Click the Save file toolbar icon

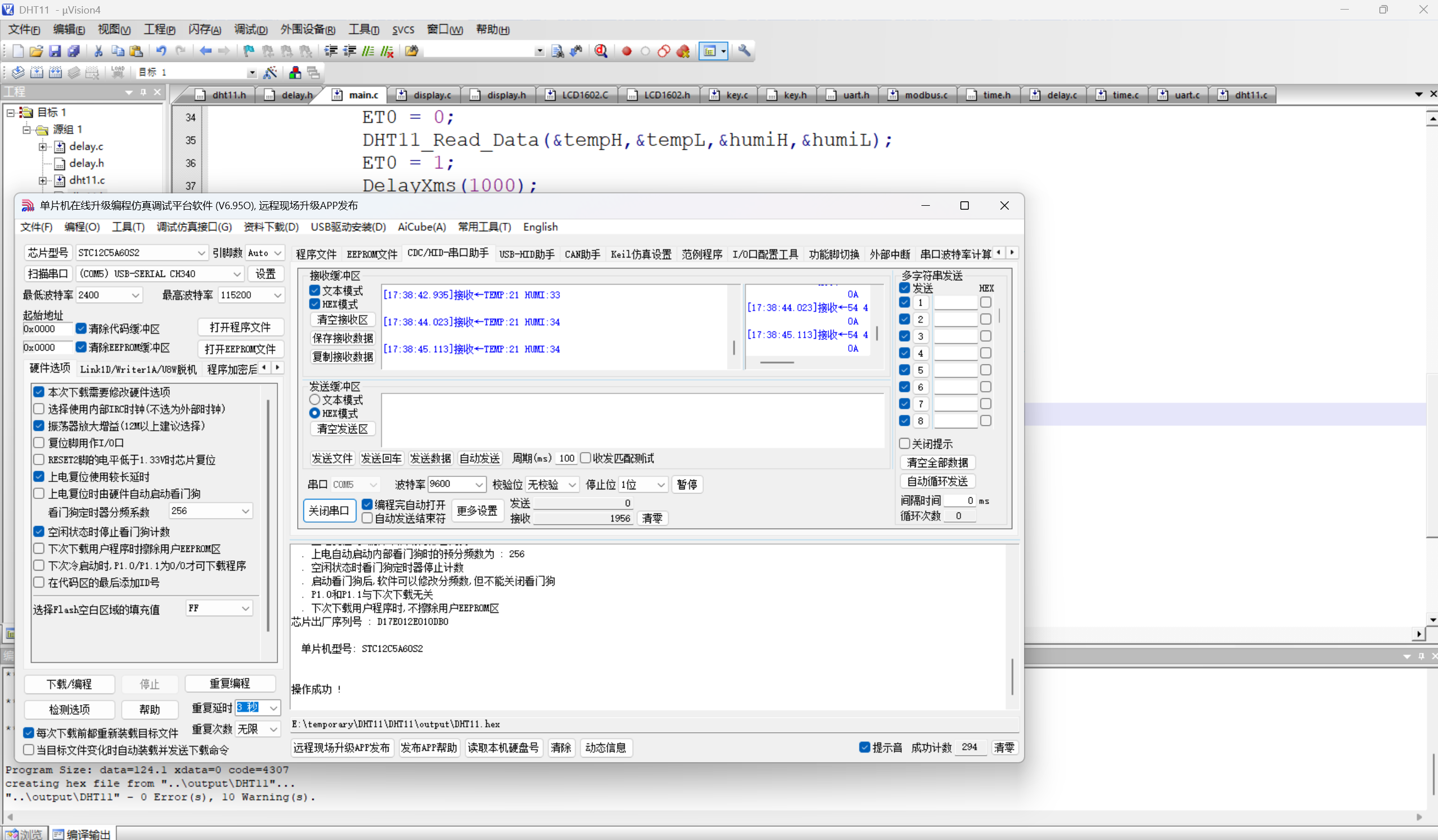pyautogui.click(x=54, y=51)
